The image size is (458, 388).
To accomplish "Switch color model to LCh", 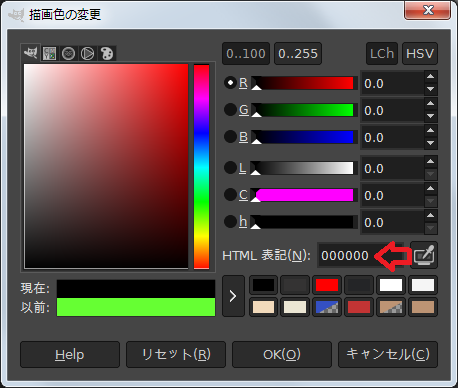I will [x=382, y=53].
